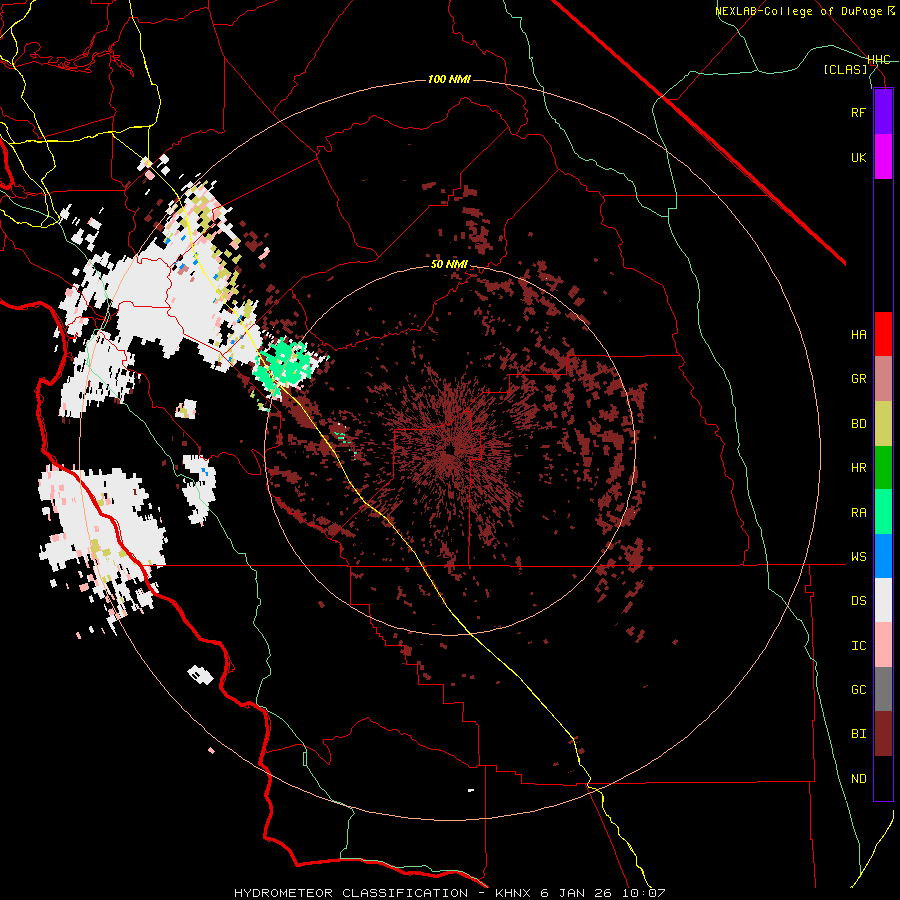Select the BD olive yellow legend swatch

pyautogui.click(x=883, y=424)
